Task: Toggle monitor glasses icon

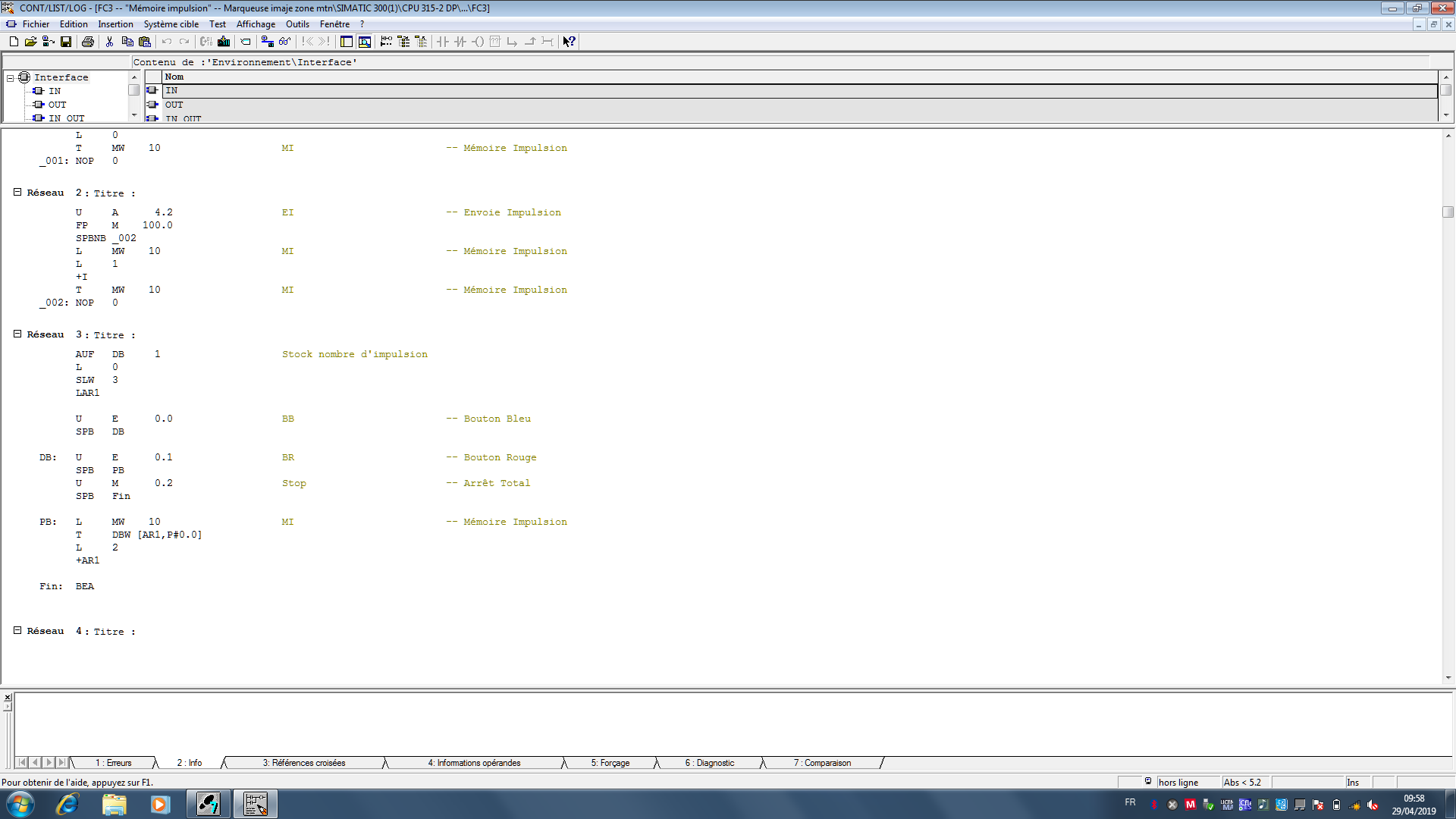Action: point(284,42)
